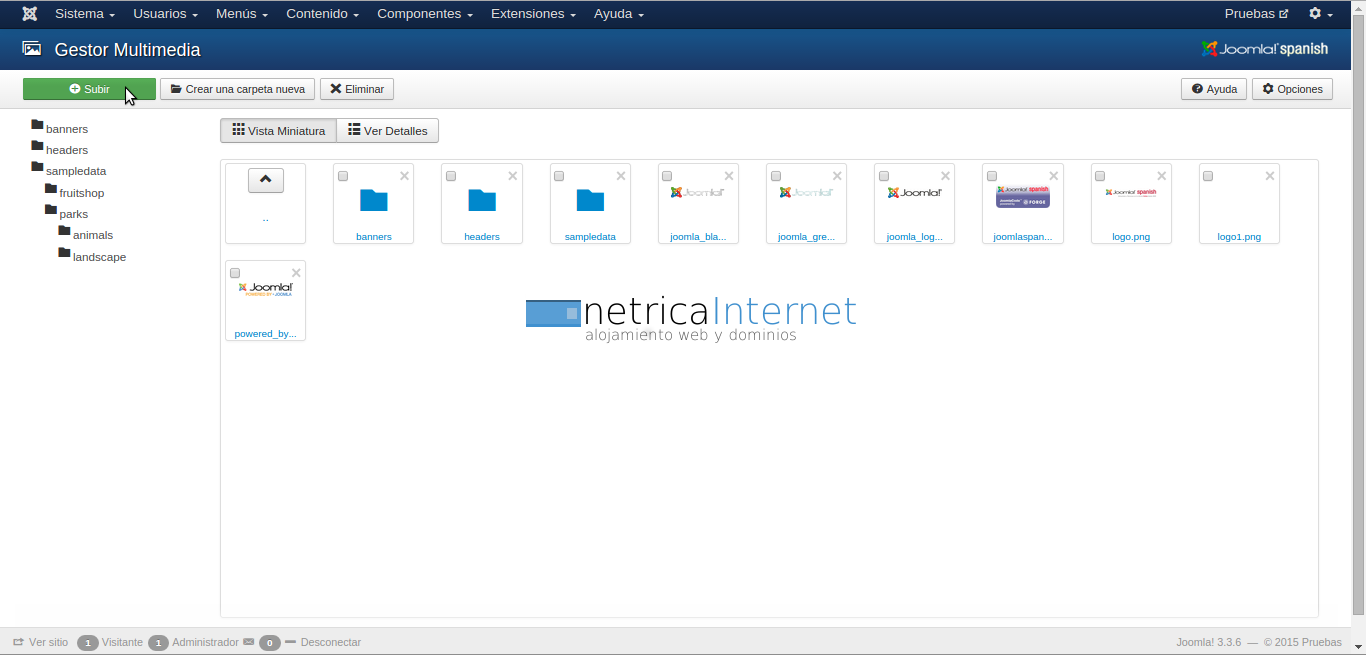Open the Extensiones dropdown menu
The image size is (1366, 655).
point(532,14)
